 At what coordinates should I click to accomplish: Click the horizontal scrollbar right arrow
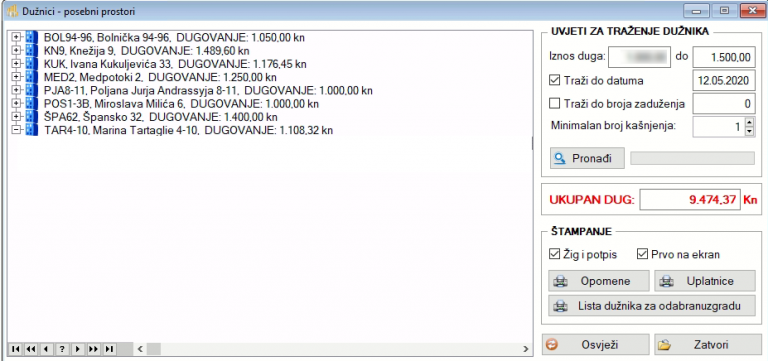coord(526,349)
